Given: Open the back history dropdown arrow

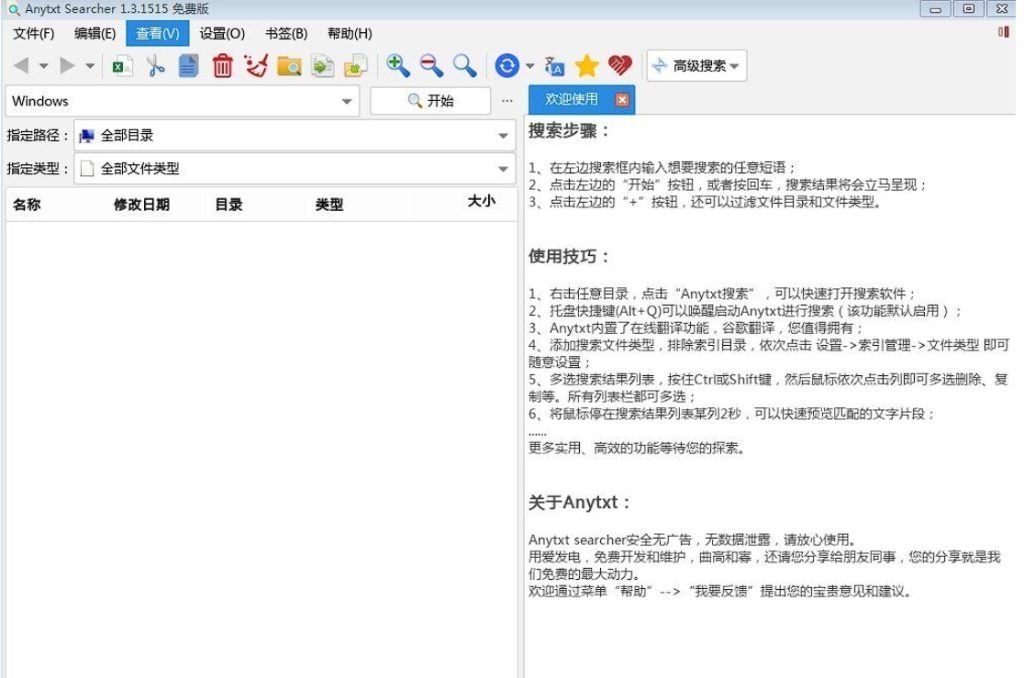Looking at the screenshot, I should (x=44, y=66).
